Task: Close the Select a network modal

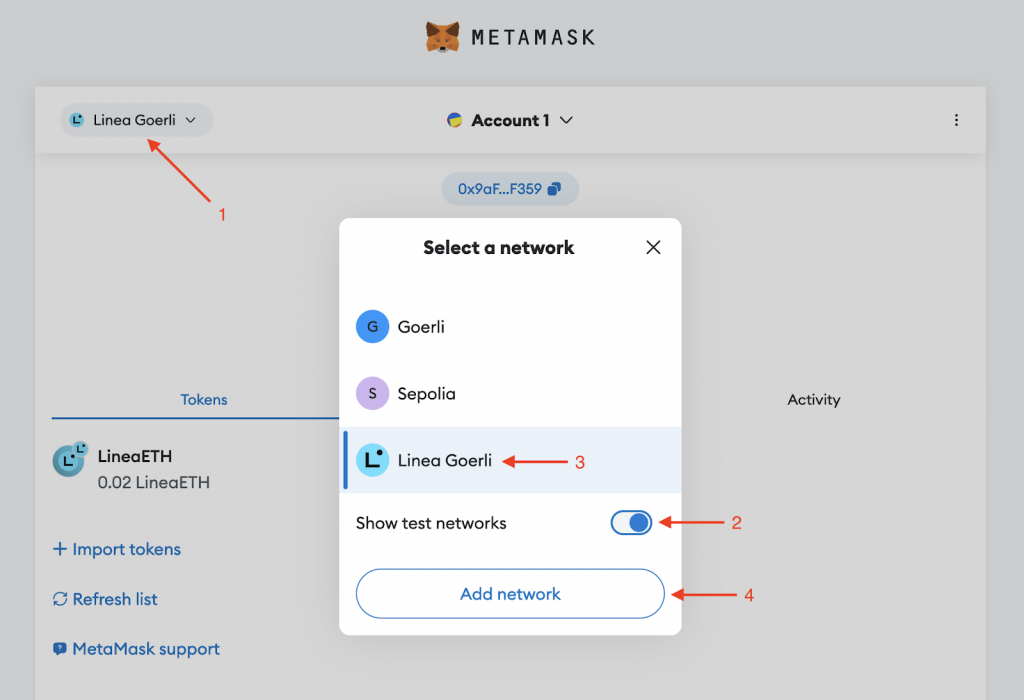Action: click(653, 247)
